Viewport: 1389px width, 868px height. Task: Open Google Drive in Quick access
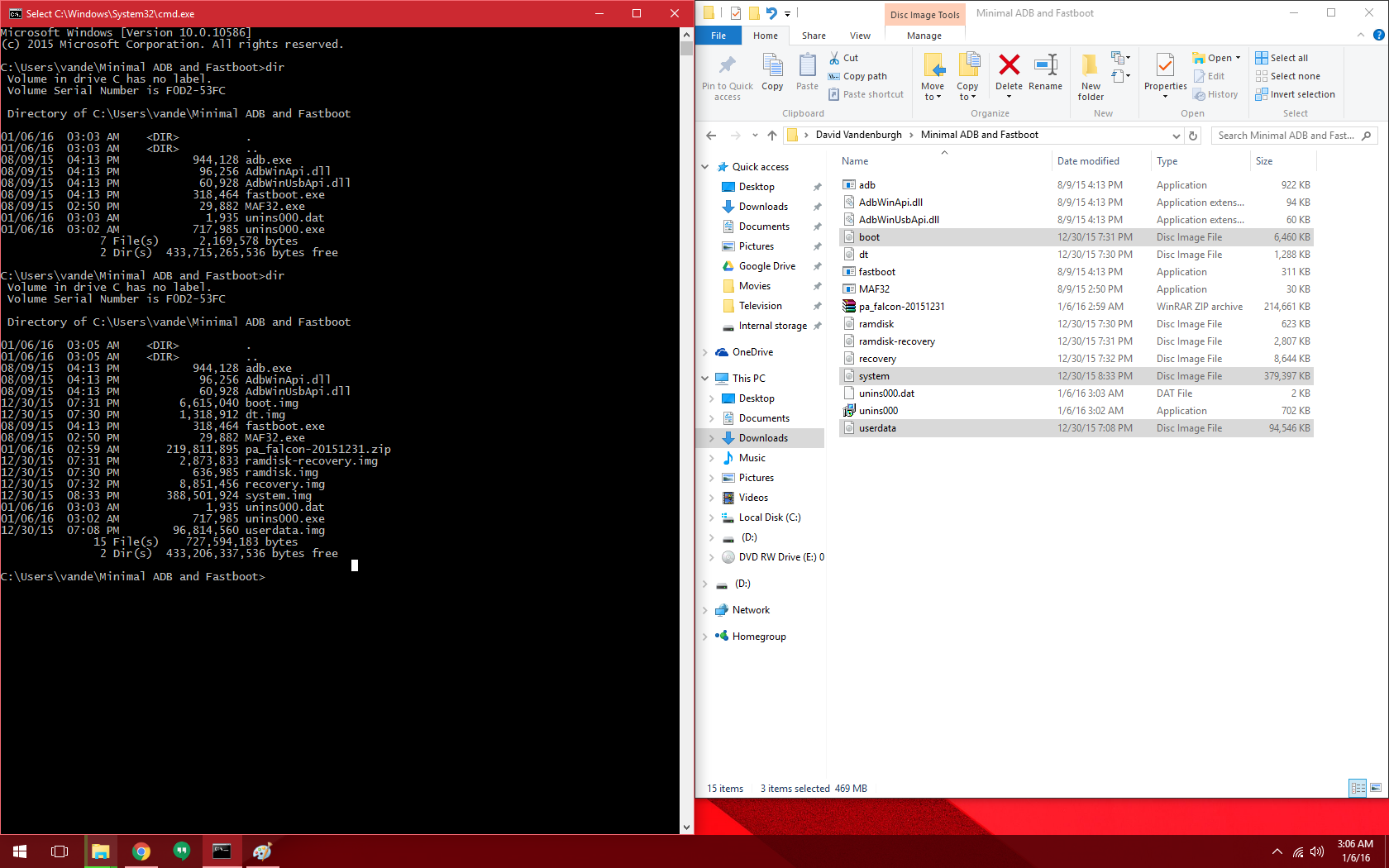pyautogui.click(x=766, y=266)
